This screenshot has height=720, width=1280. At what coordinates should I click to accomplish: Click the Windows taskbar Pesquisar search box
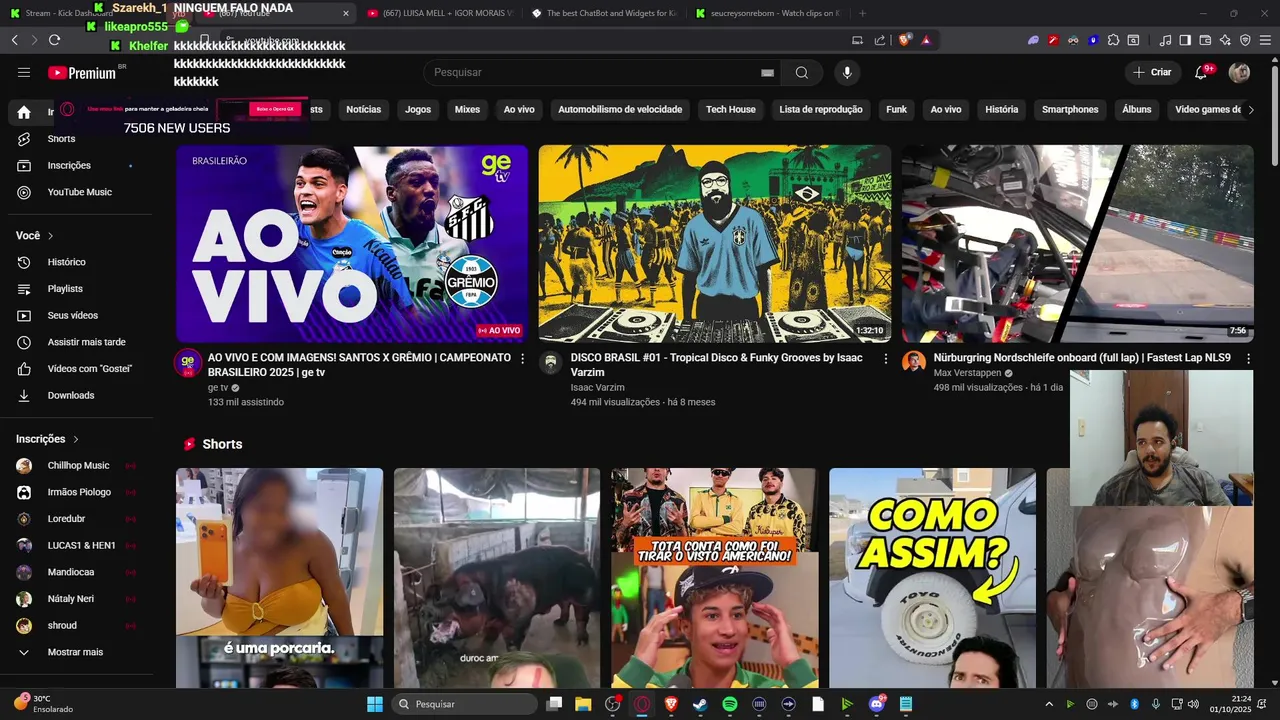click(464, 704)
